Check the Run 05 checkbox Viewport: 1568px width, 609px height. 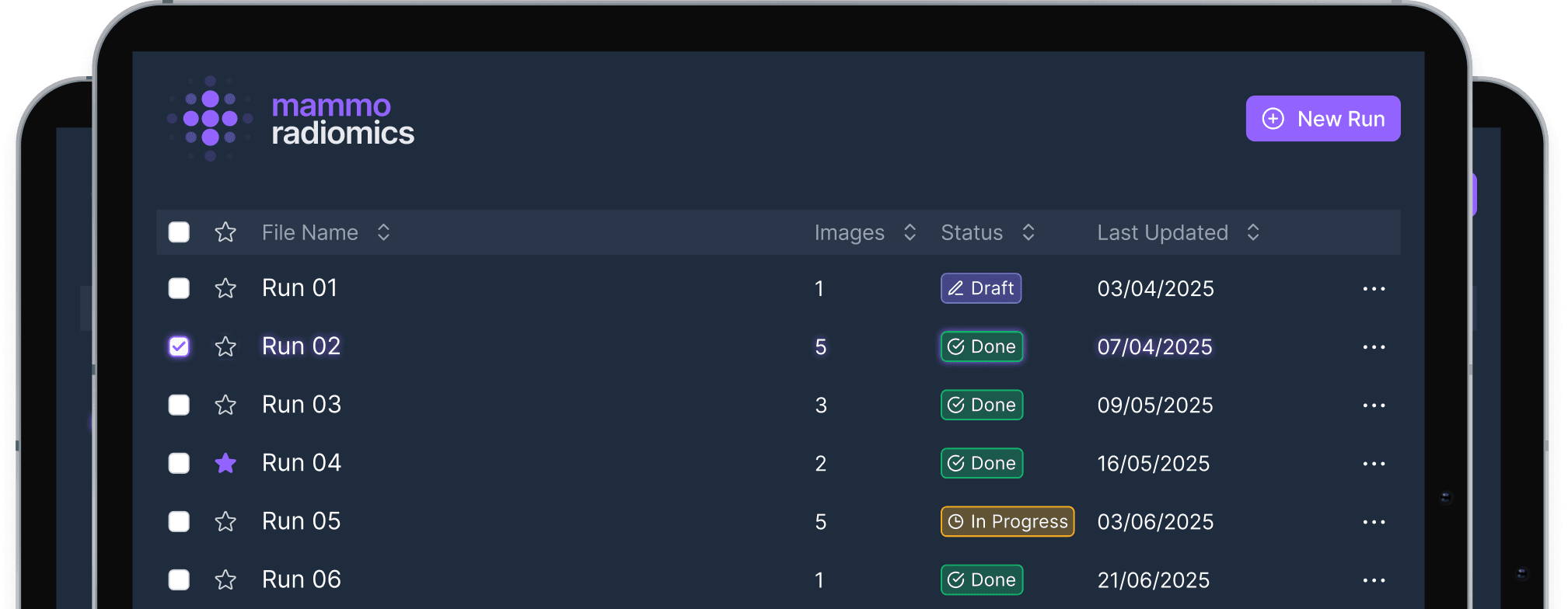(179, 521)
